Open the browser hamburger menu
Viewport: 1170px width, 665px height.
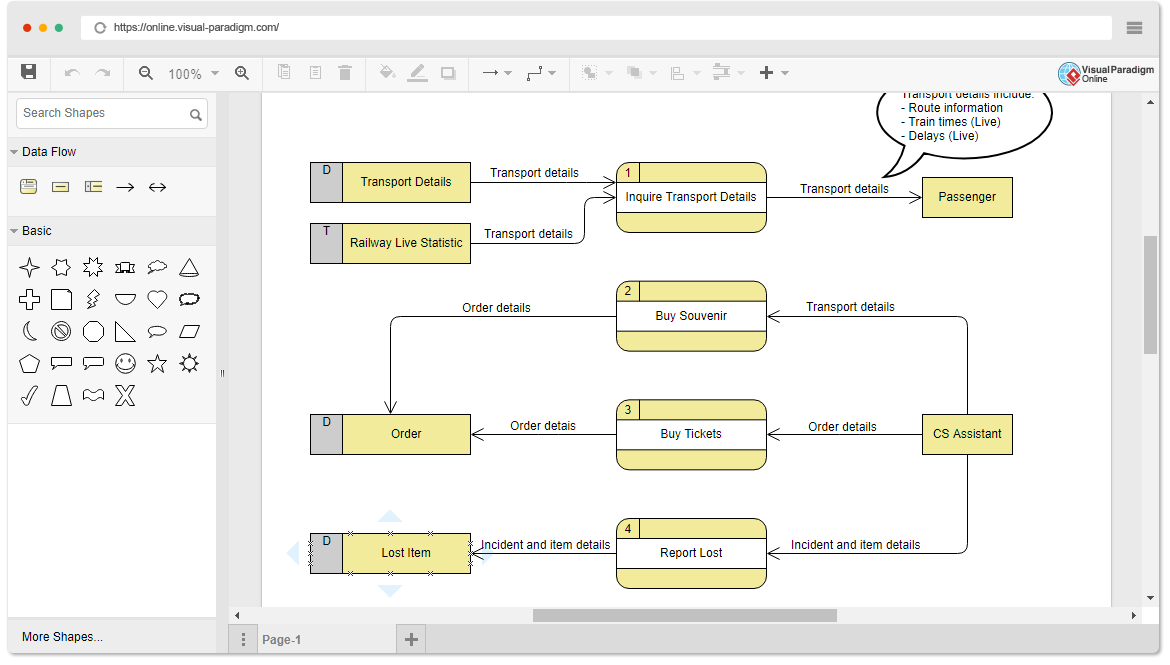coord(1134,28)
